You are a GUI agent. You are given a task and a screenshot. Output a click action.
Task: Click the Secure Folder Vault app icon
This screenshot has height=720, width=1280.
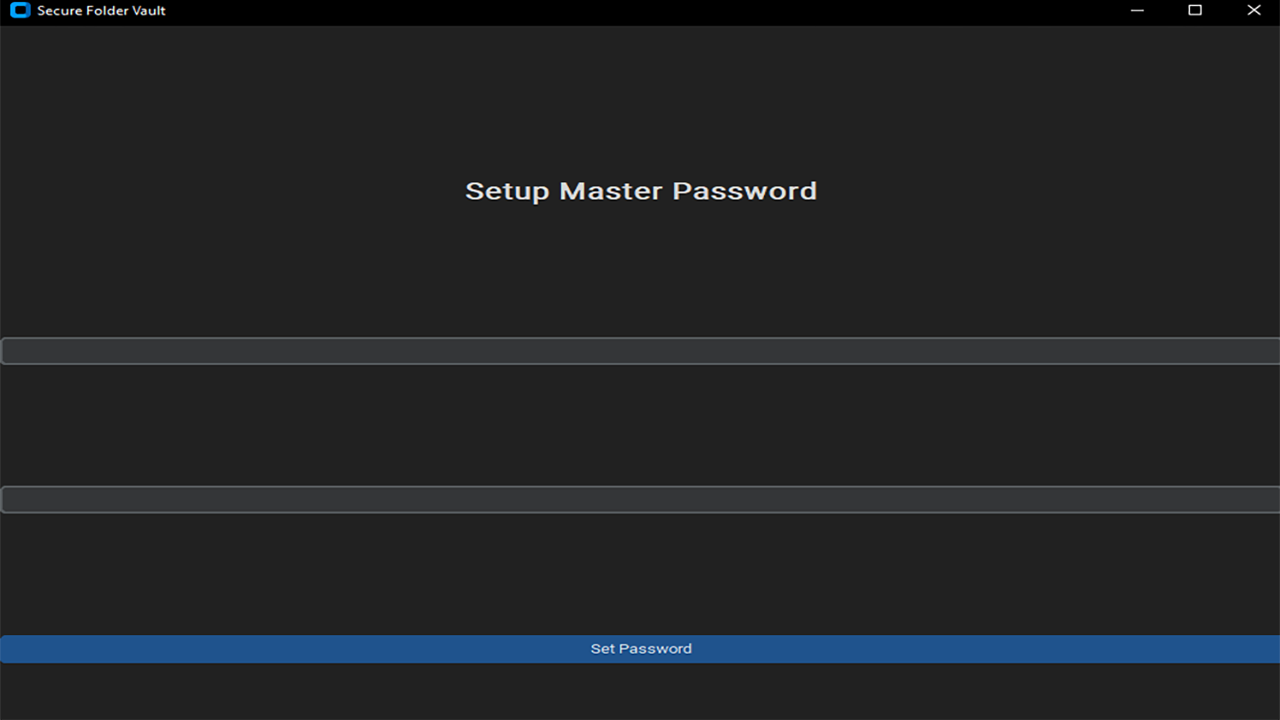(20, 11)
